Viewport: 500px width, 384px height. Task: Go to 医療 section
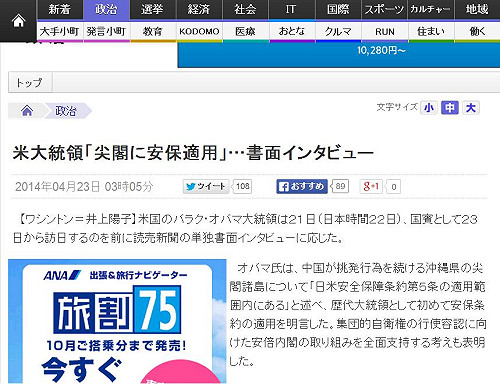coord(245,31)
